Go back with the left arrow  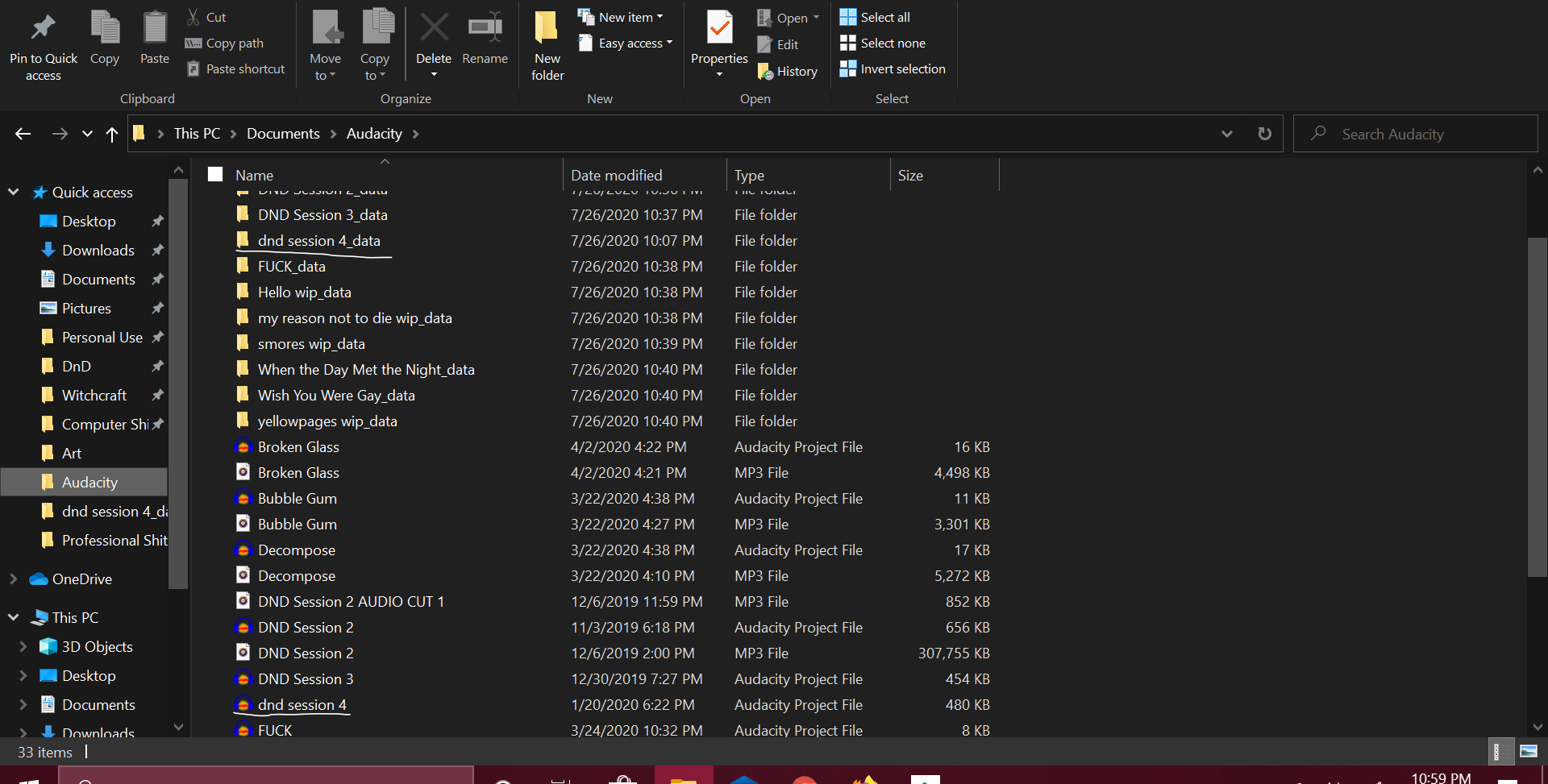click(23, 134)
